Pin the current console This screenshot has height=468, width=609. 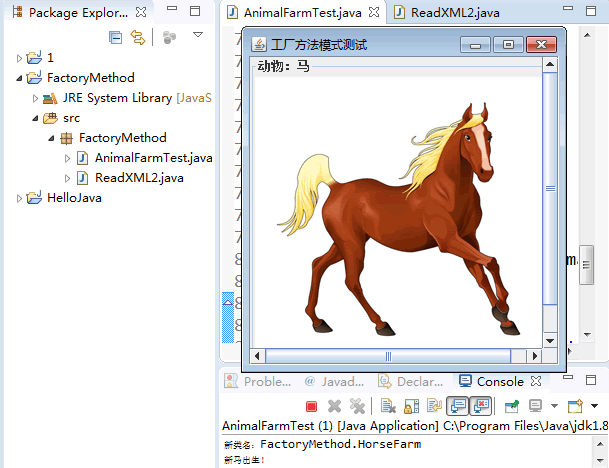512,406
